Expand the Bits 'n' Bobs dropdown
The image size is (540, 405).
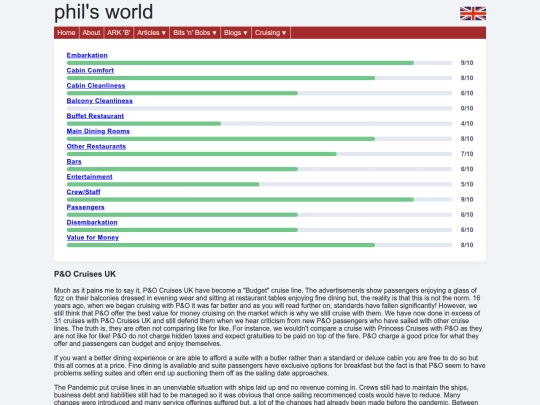click(x=195, y=33)
